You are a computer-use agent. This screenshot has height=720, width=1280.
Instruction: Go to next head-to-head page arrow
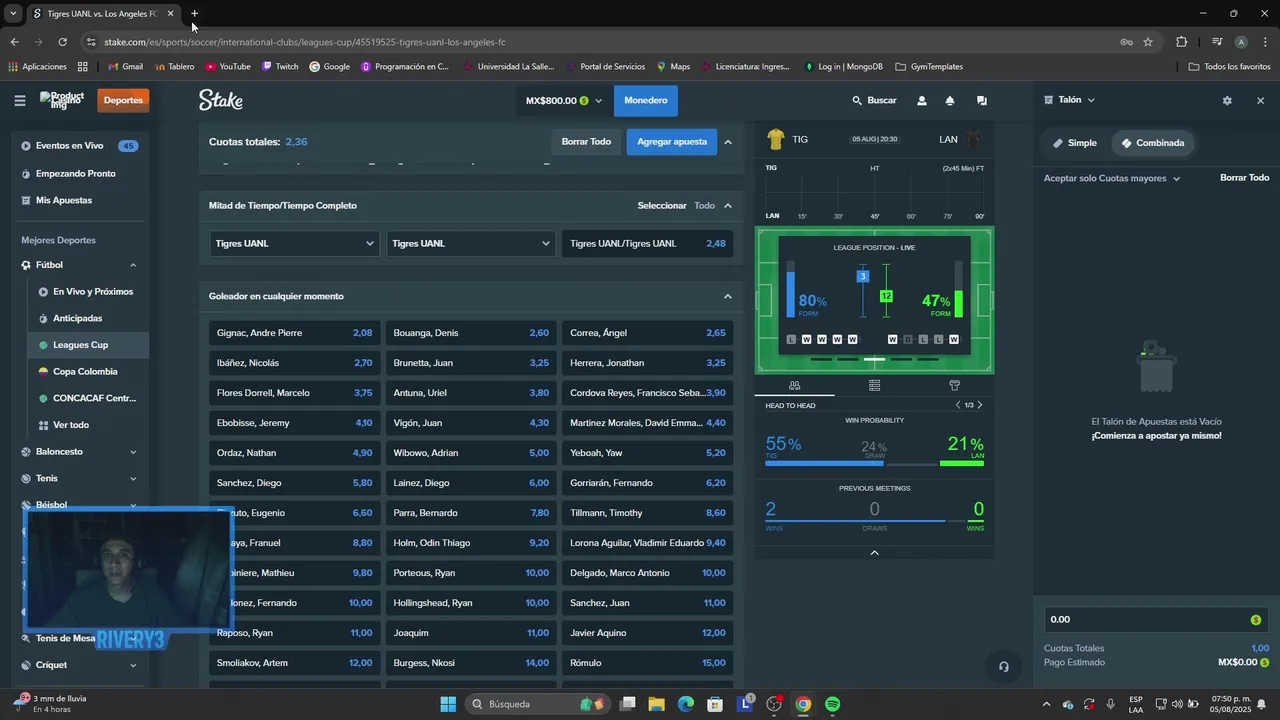point(980,405)
